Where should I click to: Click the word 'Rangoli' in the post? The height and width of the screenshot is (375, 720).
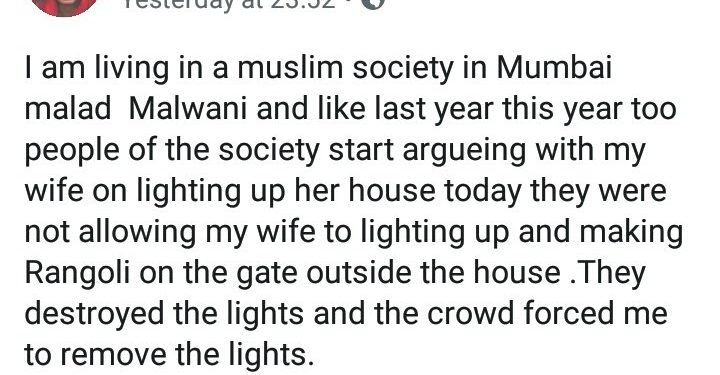[77, 273]
